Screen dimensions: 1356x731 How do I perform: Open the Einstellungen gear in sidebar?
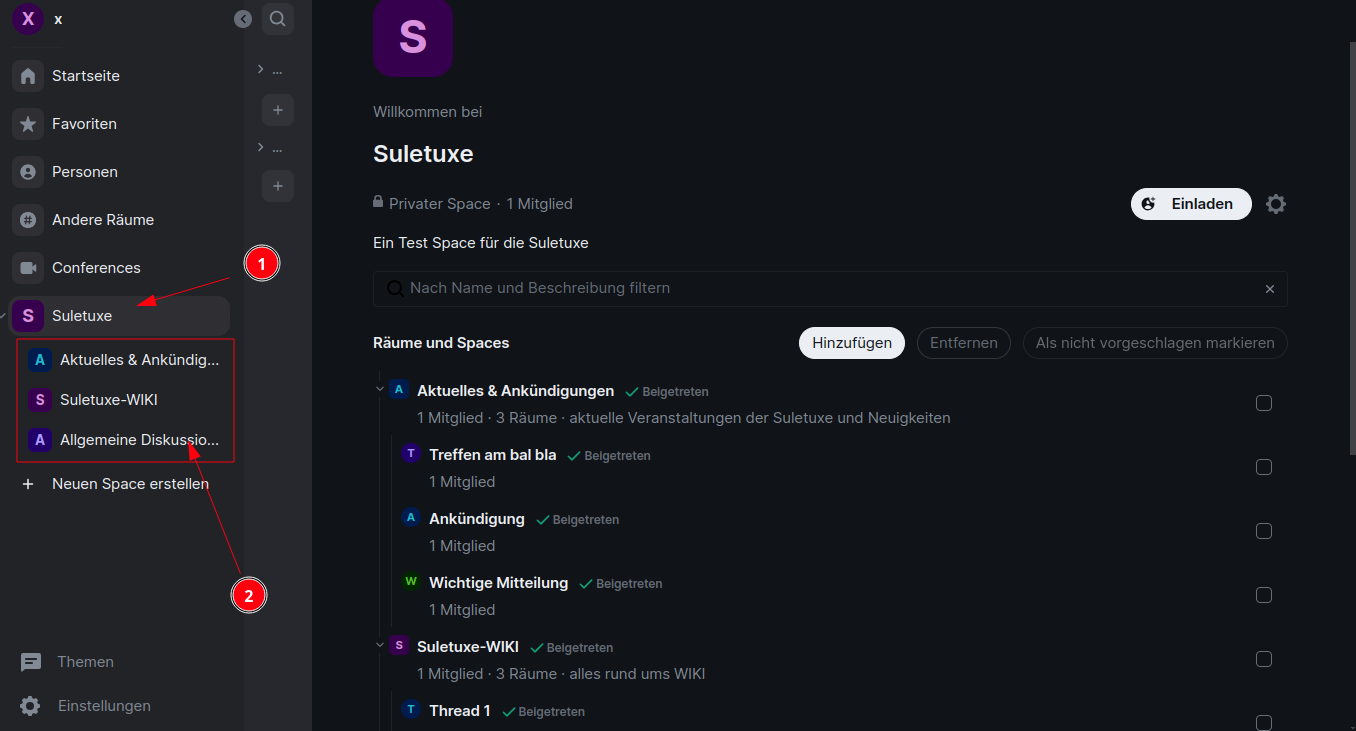click(x=31, y=706)
